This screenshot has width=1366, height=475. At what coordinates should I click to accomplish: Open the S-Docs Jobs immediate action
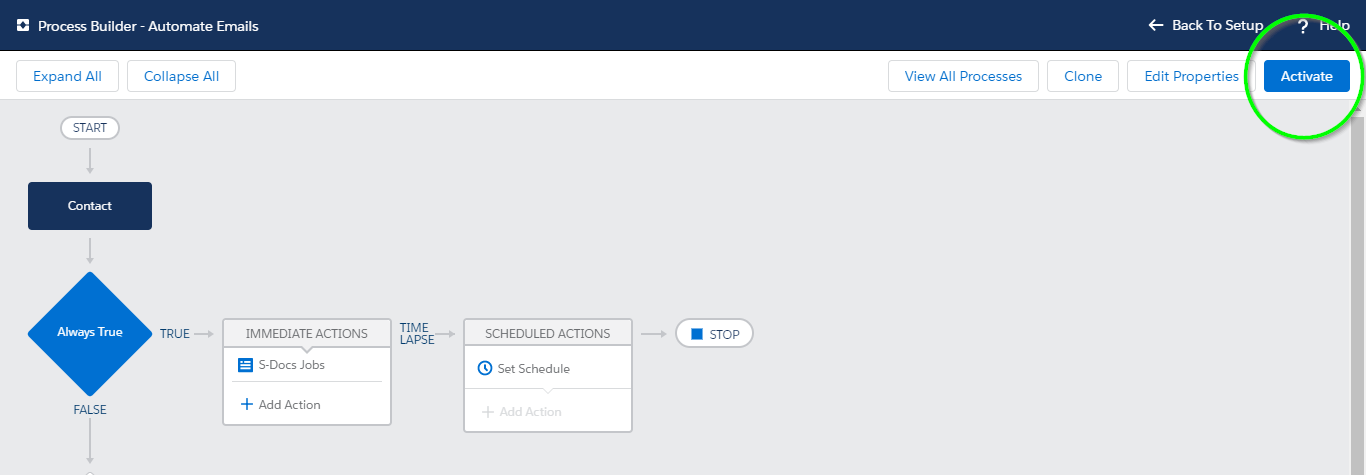click(292, 365)
